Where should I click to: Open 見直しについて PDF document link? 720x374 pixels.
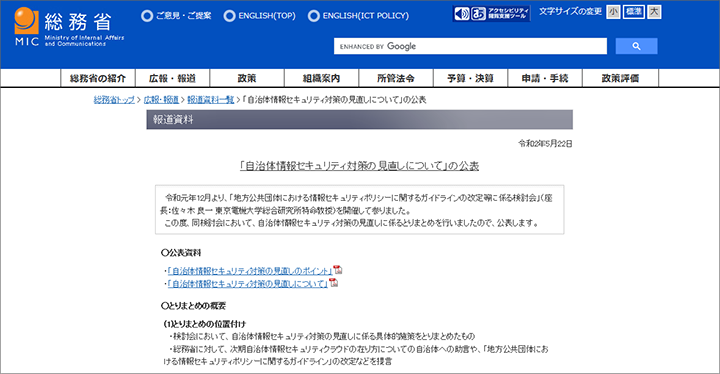click(x=248, y=284)
